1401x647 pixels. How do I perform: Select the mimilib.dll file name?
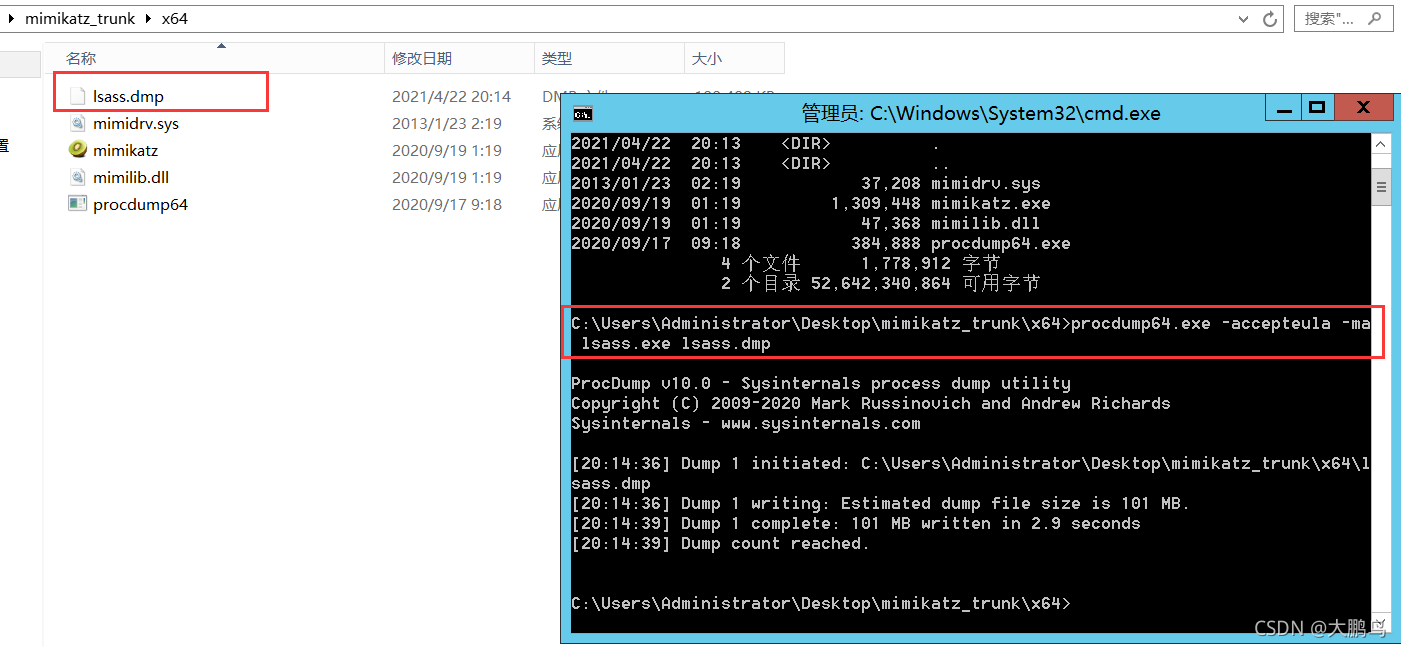pyautogui.click(x=131, y=177)
